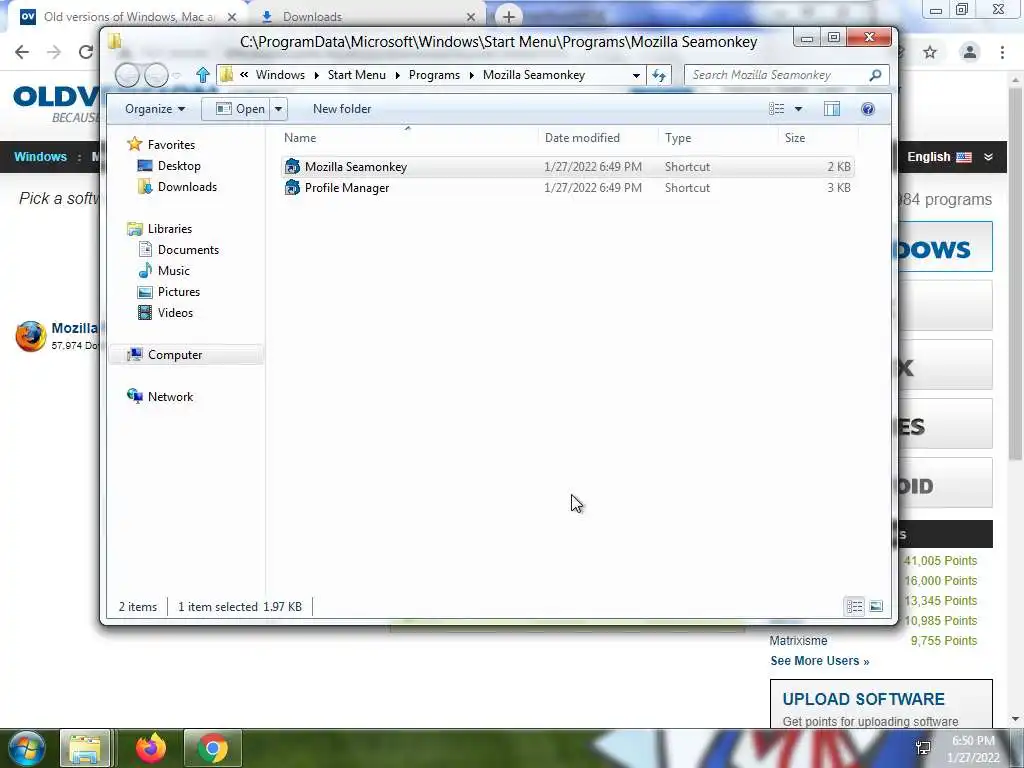The image size is (1024, 768).
Task: Open the Windows Start orb
Action: [26, 748]
